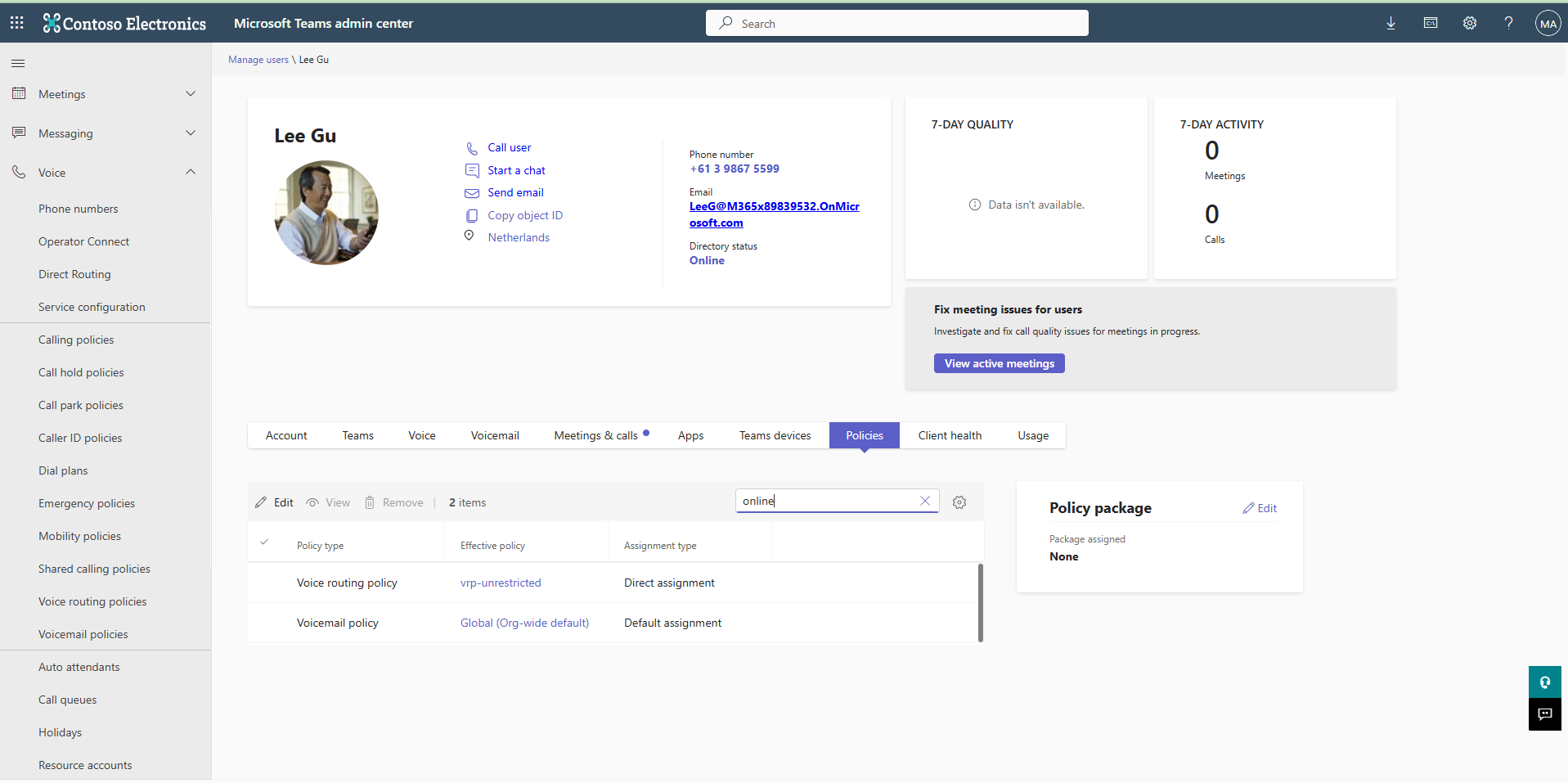Click the info icon beside Data isn't available
Viewport: 1568px width, 783px height.
point(975,205)
